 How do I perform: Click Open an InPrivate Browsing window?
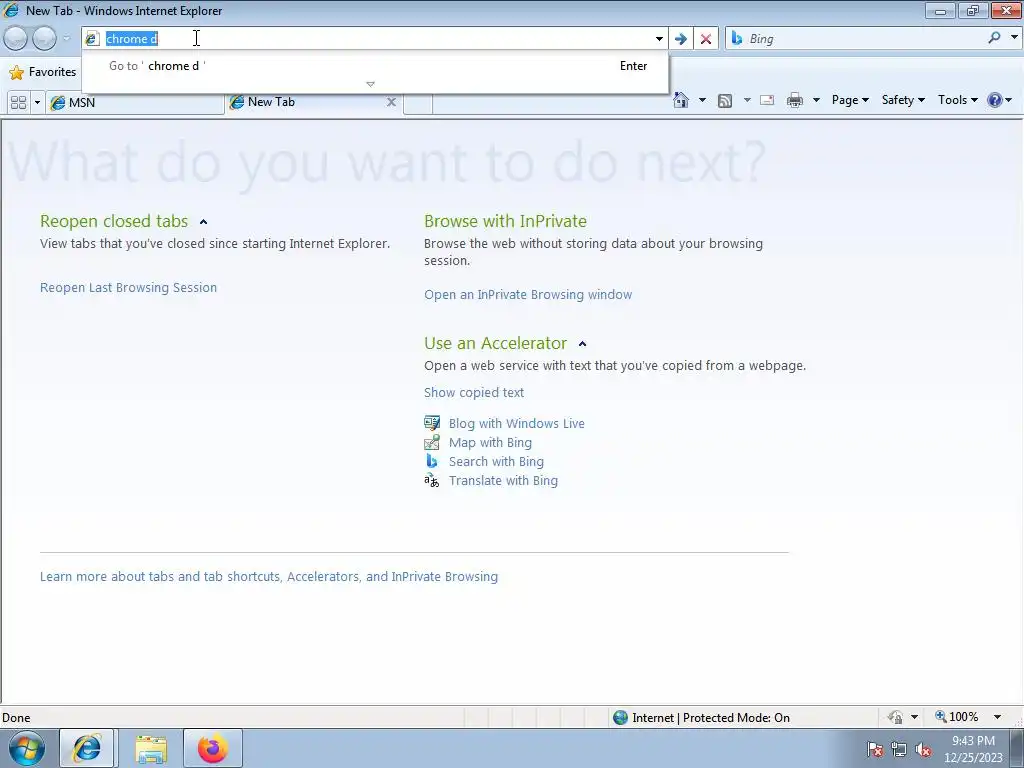click(528, 295)
